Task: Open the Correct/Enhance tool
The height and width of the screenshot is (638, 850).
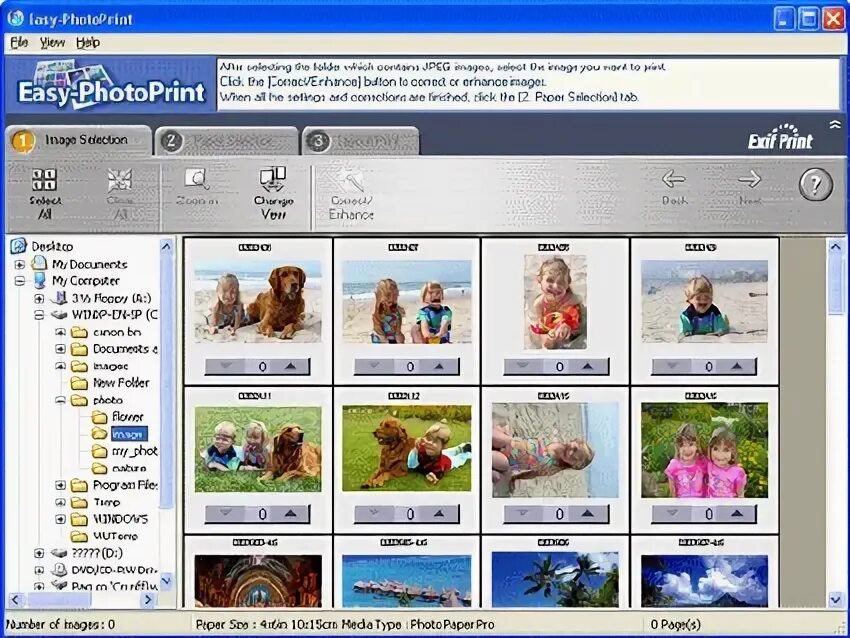Action: coord(351,195)
